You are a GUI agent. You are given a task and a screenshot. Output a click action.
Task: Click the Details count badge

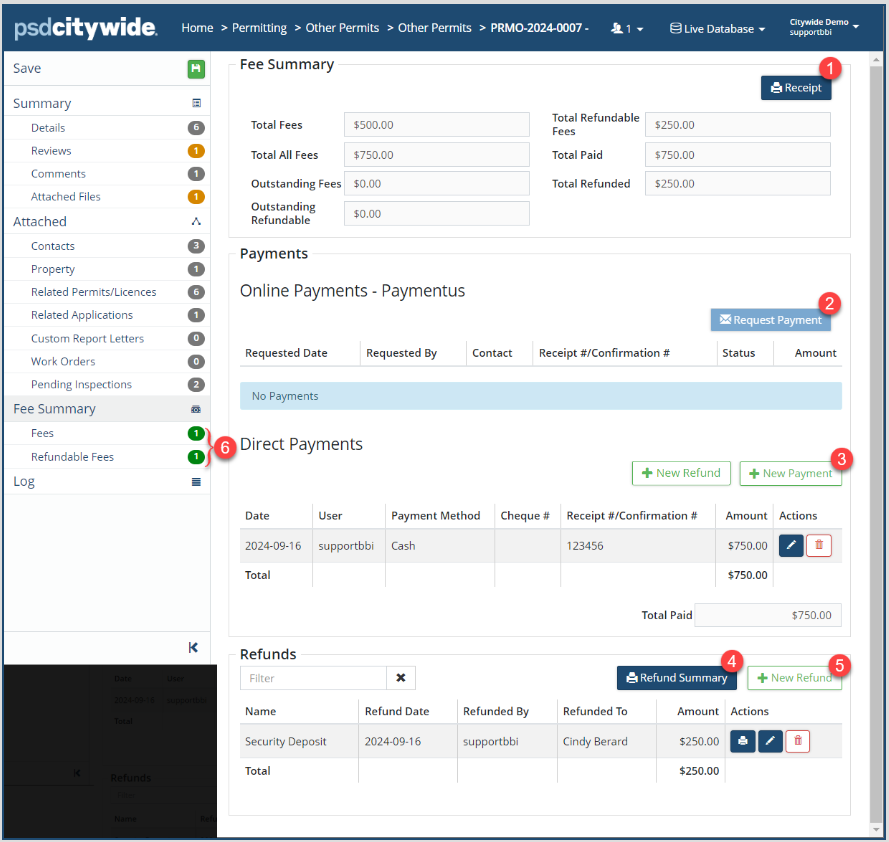(x=196, y=128)
